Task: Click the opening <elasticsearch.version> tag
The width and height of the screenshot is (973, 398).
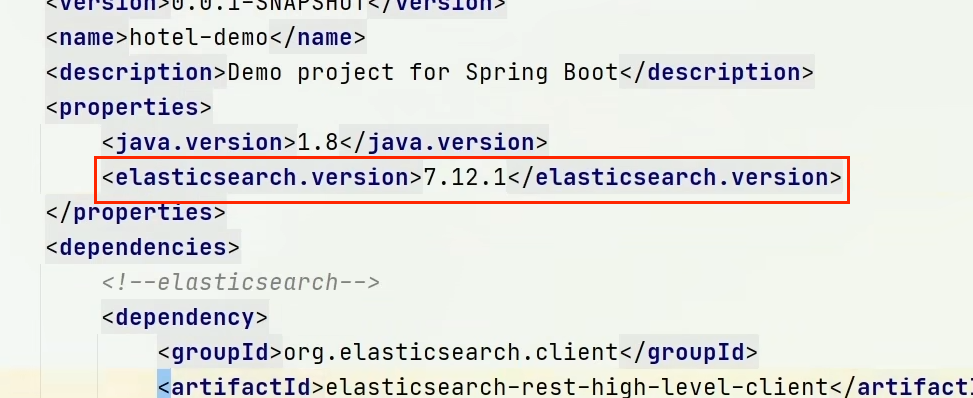Action: click(x=262, y=178)
